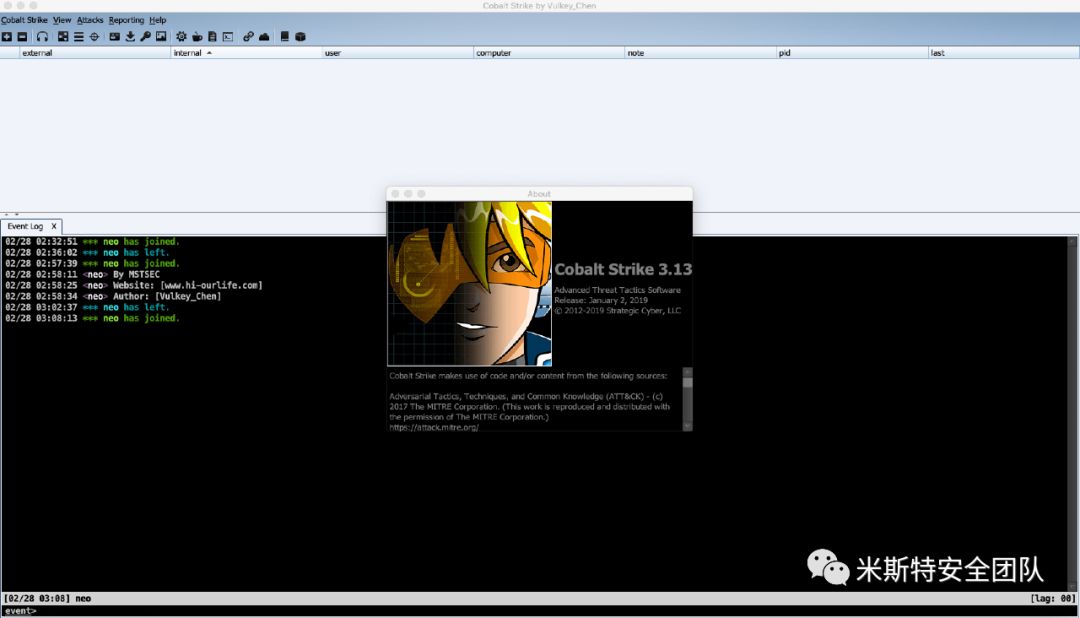
Task: Click the Connect to team server plus icon
Action: (7, 37)
